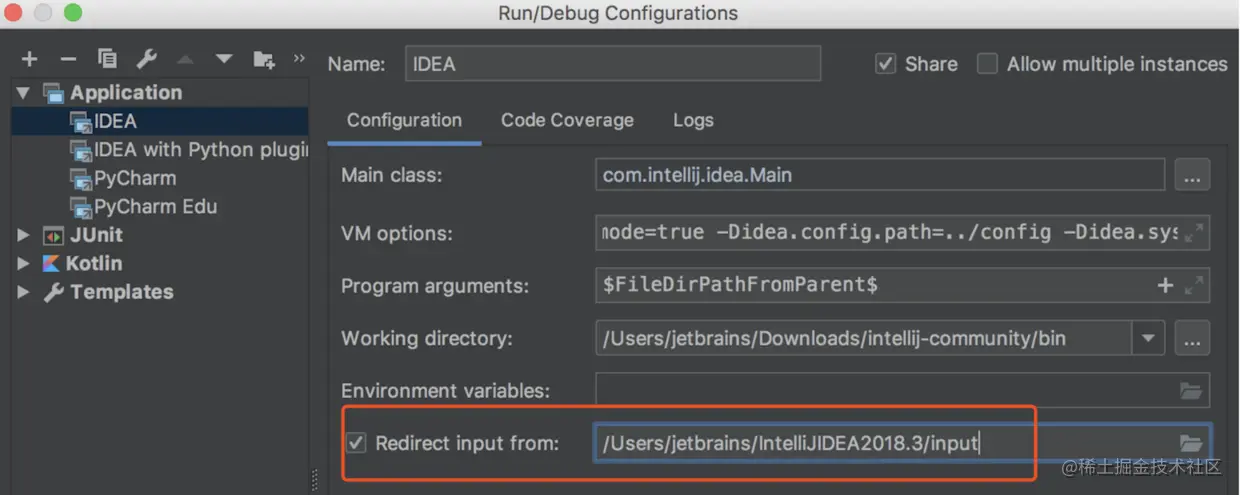Expand the Kotlin node
1240x495 pixels.
point(24,264)
